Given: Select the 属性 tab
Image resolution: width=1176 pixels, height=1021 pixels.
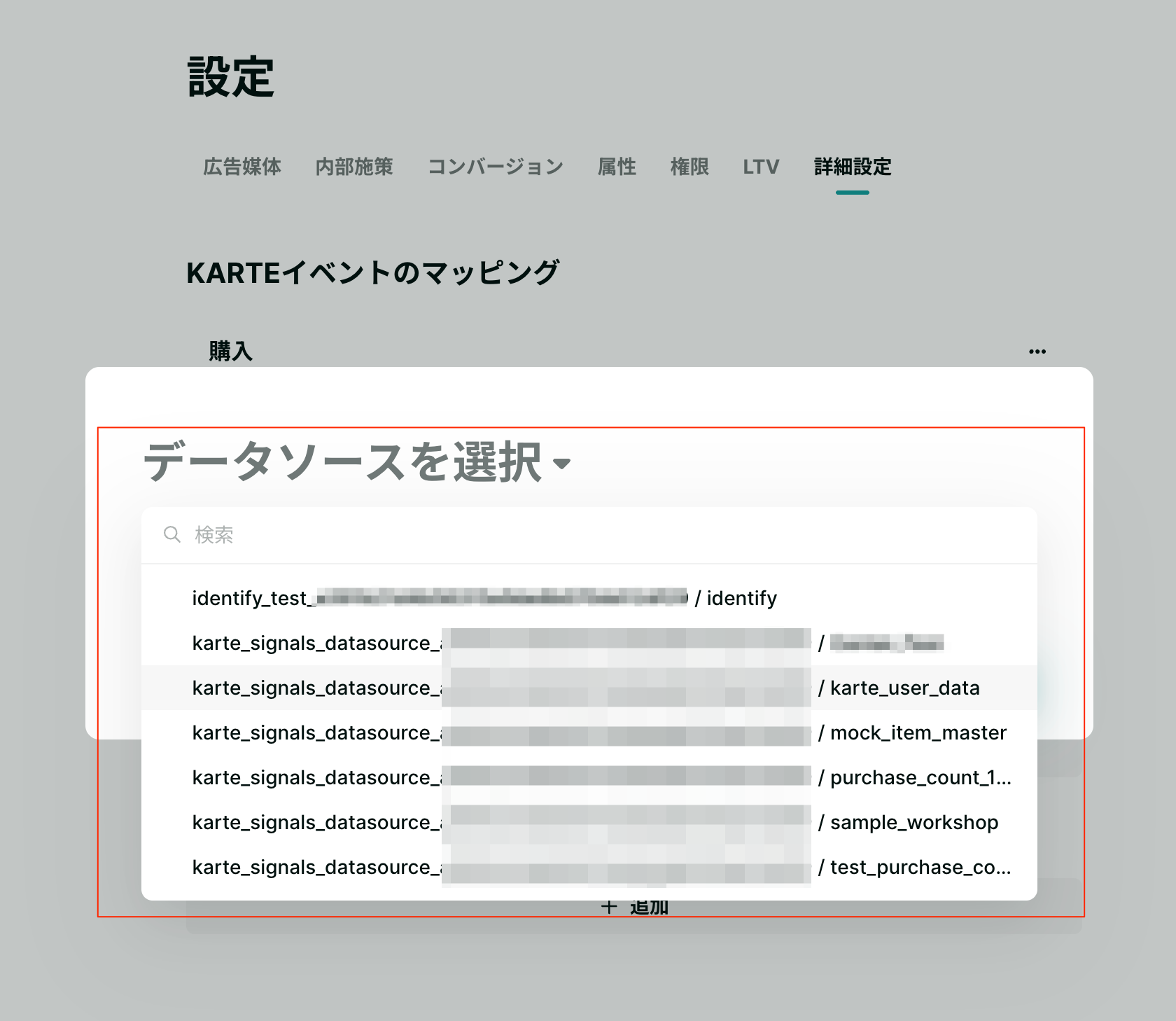Looking at the screenshot, I should pos(617,167).
